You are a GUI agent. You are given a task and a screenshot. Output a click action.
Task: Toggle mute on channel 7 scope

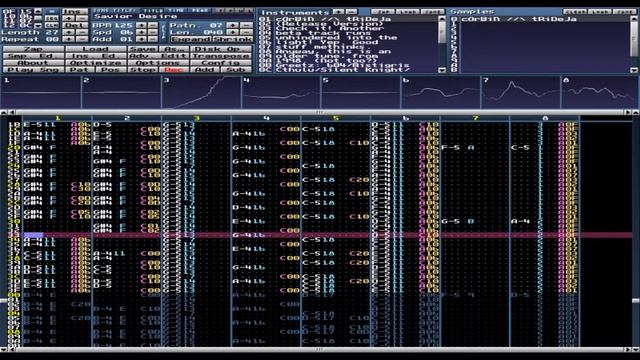(521, 92)
